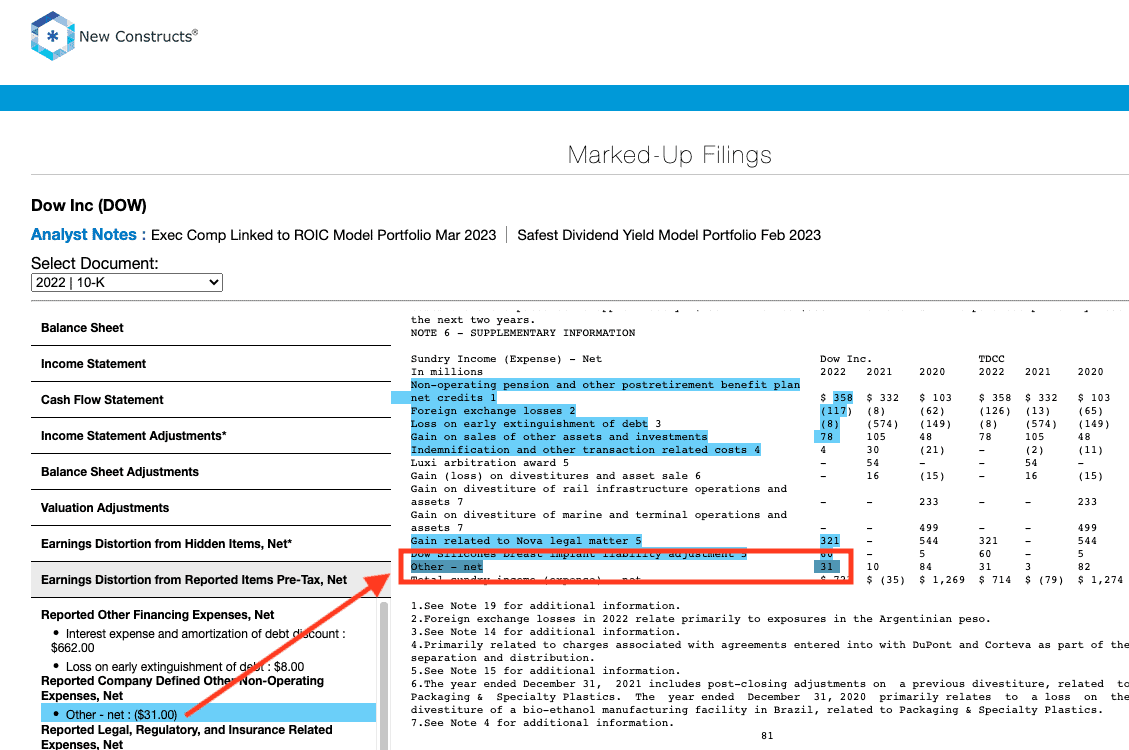
Task: Click the New Constructs logo
Action: 114,36
